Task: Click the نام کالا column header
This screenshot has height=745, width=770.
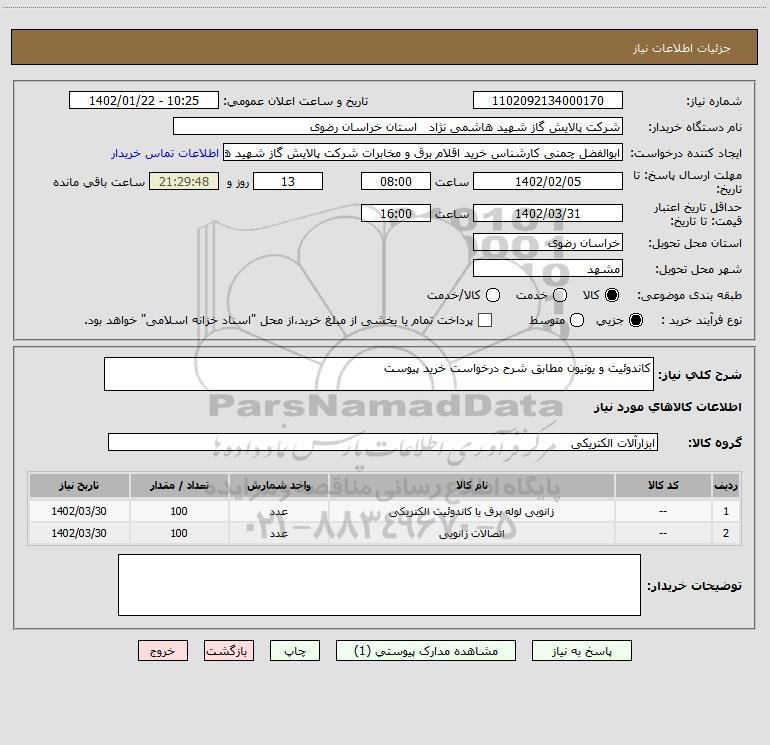Action: pos(471,485)
